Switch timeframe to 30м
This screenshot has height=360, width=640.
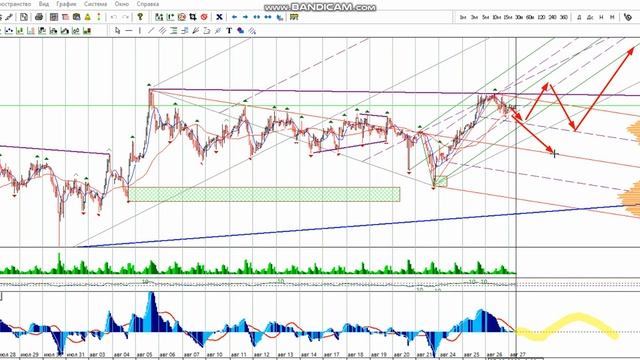pyautogui.click(x=519, y=17)
